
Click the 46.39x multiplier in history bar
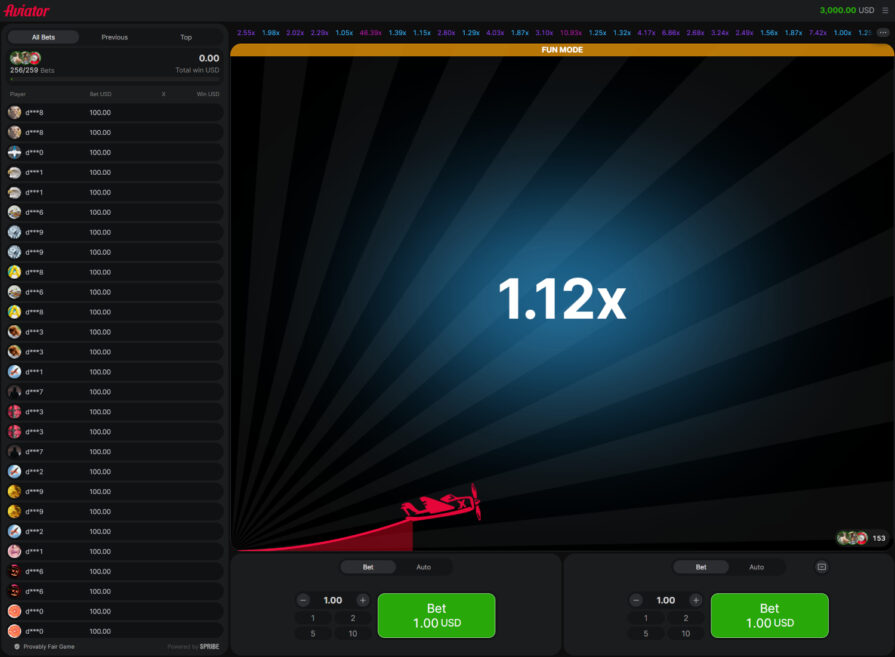(370, 33)
